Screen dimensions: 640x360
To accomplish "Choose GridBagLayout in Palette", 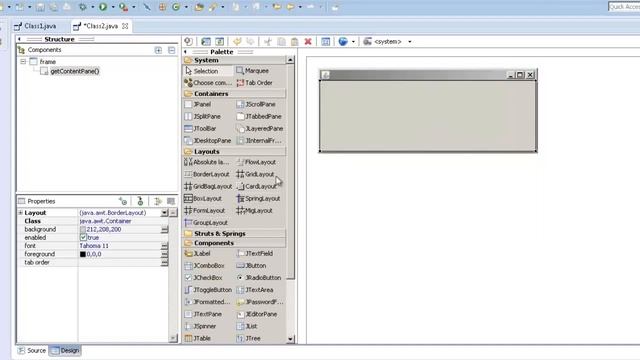I will click(208, 186).
